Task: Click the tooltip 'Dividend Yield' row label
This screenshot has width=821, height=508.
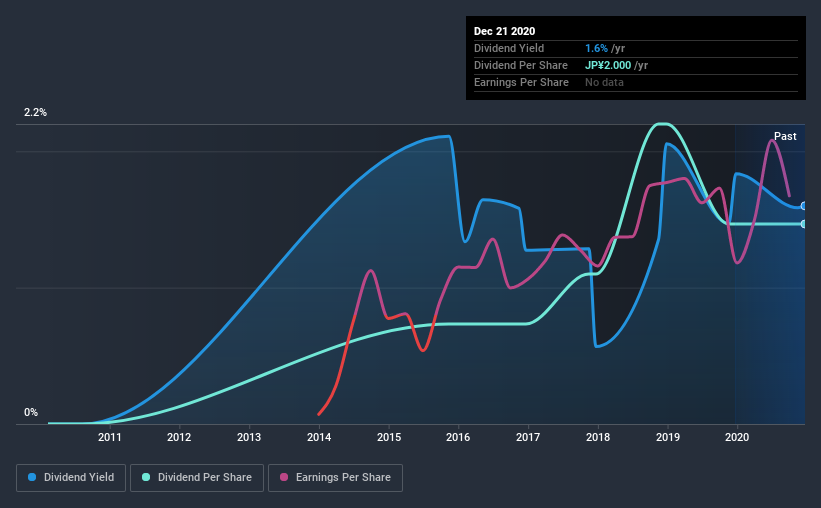Action: (509, 48)
